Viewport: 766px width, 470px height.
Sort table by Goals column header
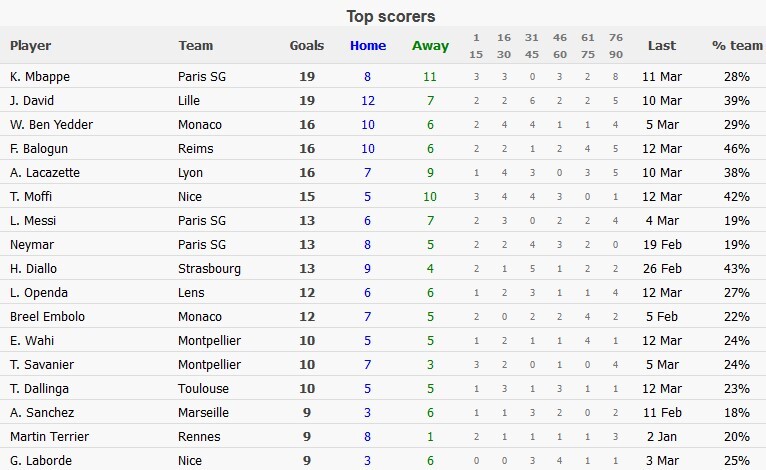(x=307, y=46)
